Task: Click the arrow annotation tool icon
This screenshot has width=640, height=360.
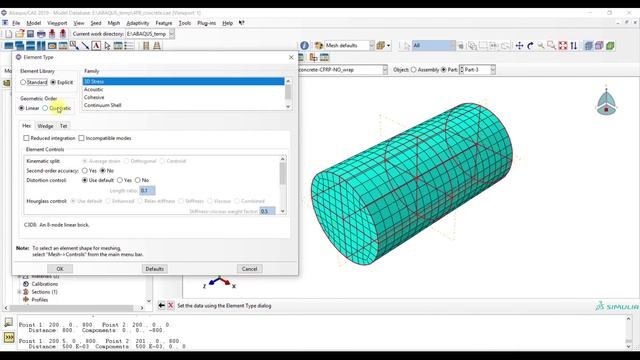Action: click(85, 46)
